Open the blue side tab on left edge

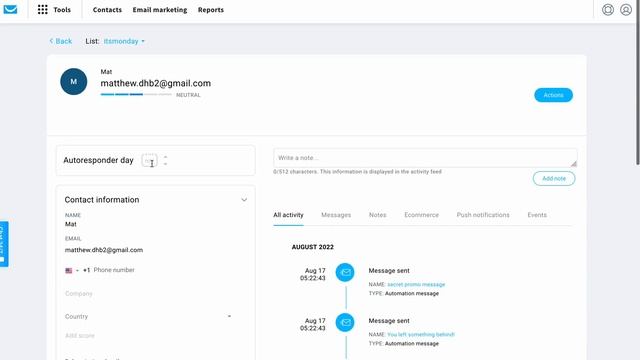pos(4,244)
